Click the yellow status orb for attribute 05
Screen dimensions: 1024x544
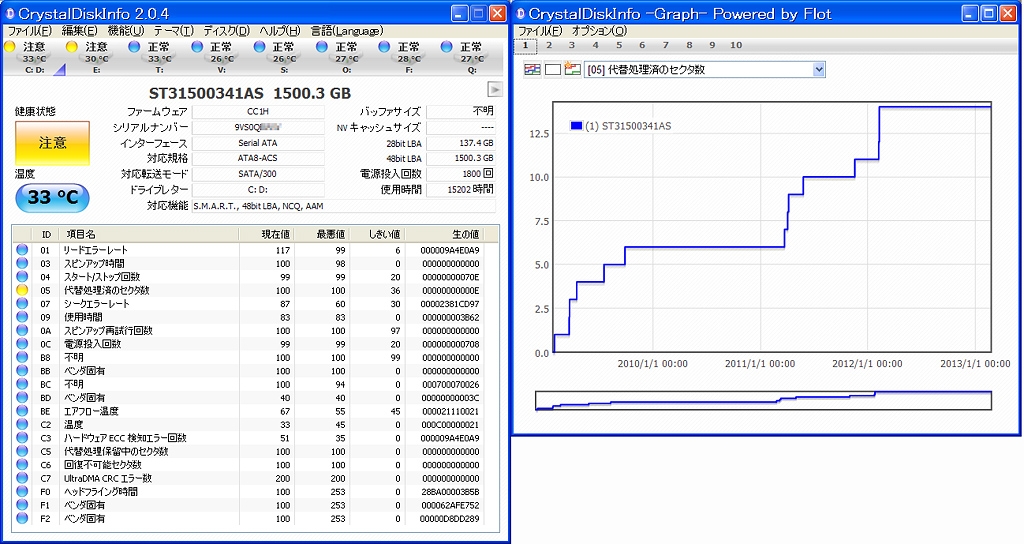coord(22,290)
